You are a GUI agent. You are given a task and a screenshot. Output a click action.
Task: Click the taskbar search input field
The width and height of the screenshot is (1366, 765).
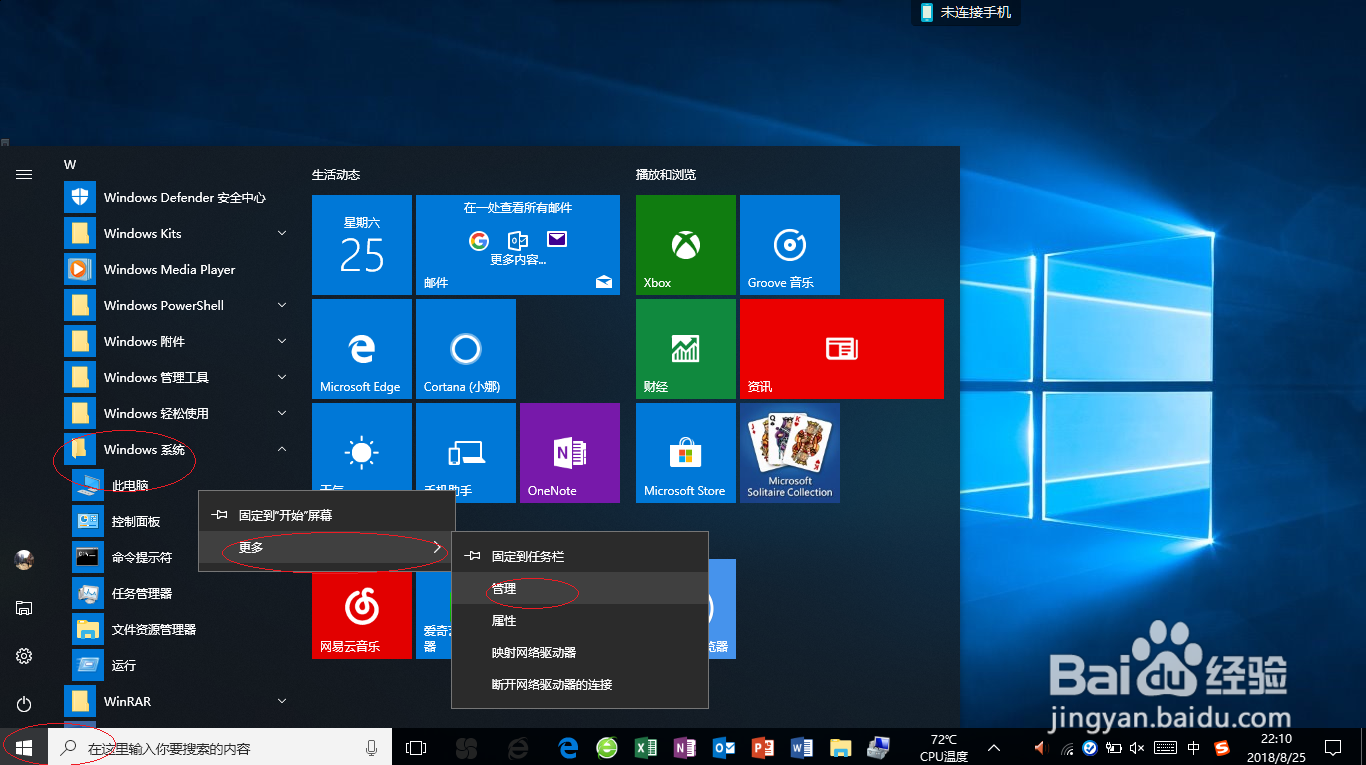220,747
